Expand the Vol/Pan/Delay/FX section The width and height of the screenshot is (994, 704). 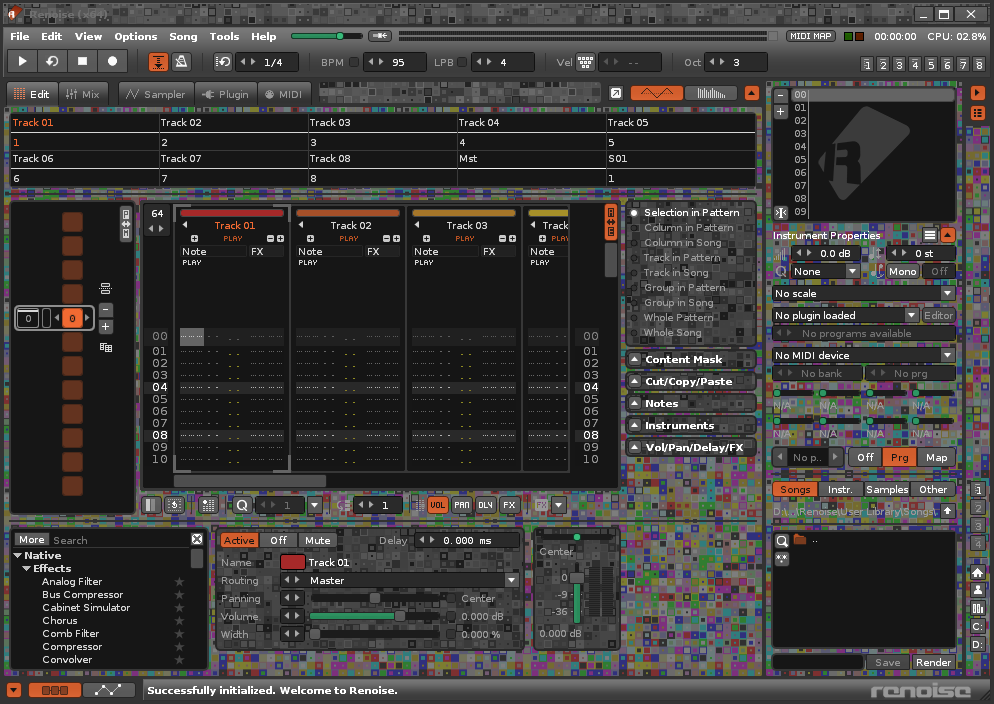tap(634, 447)
